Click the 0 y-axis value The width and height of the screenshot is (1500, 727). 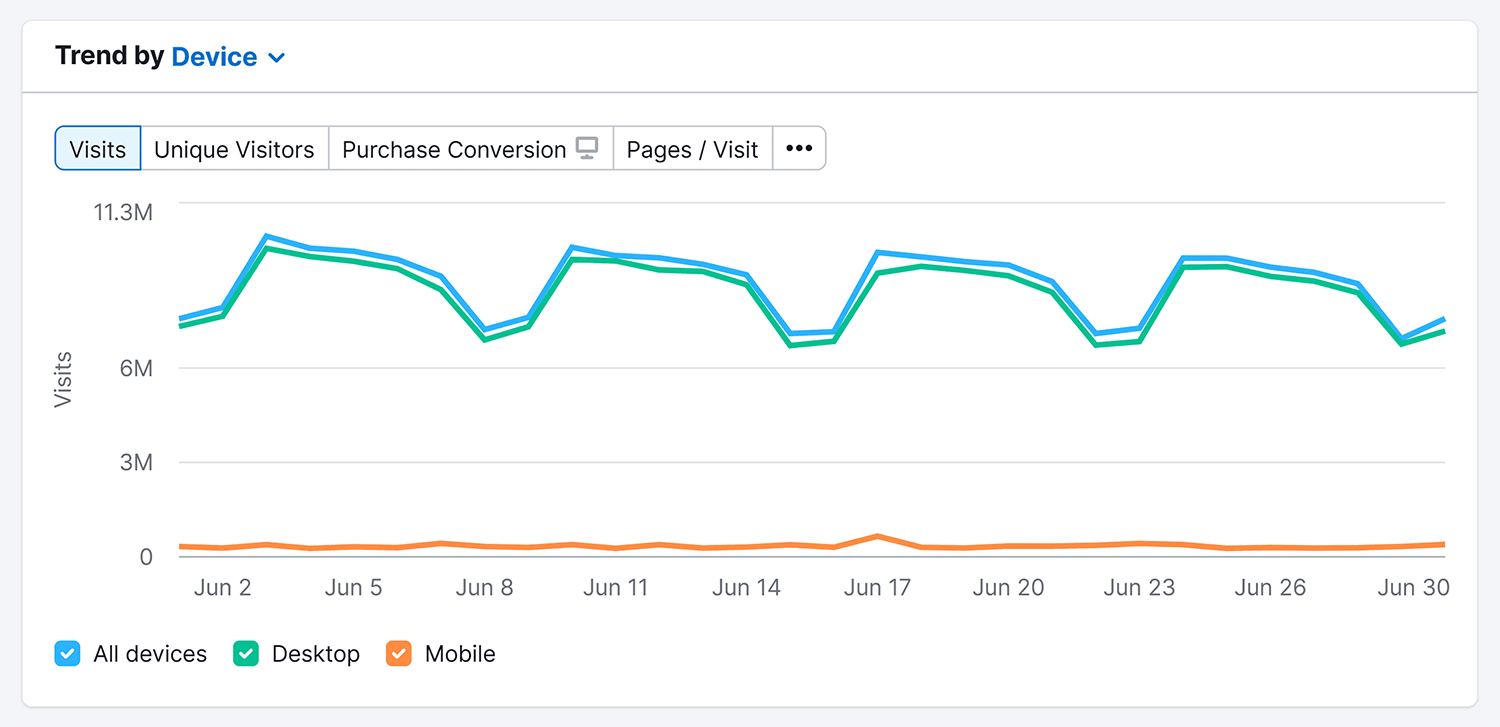146,557
